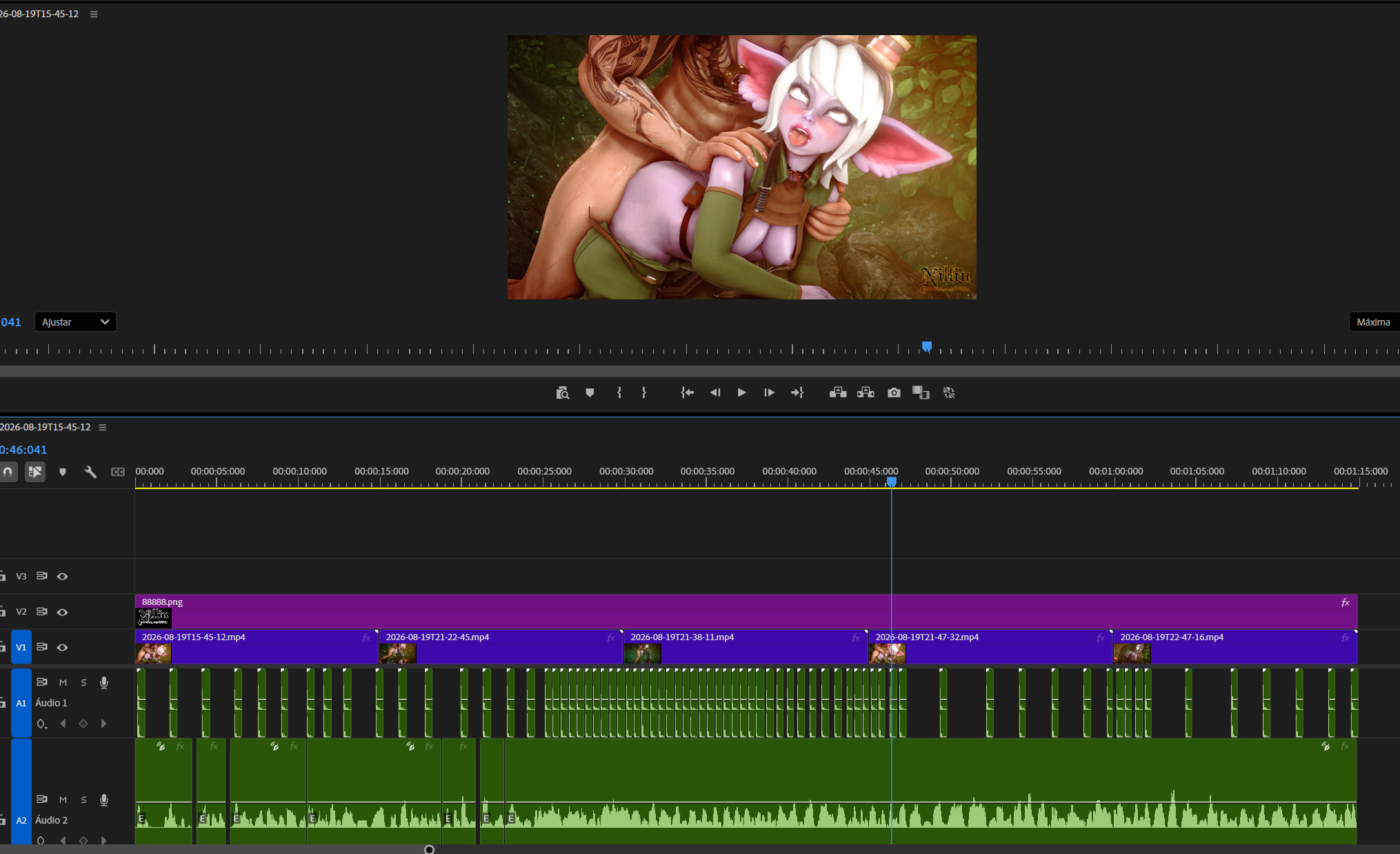Mute the Áudio 1 track
Viewport: 1400px width, 854px height.
pyautogui.click(x=63, y=682)
